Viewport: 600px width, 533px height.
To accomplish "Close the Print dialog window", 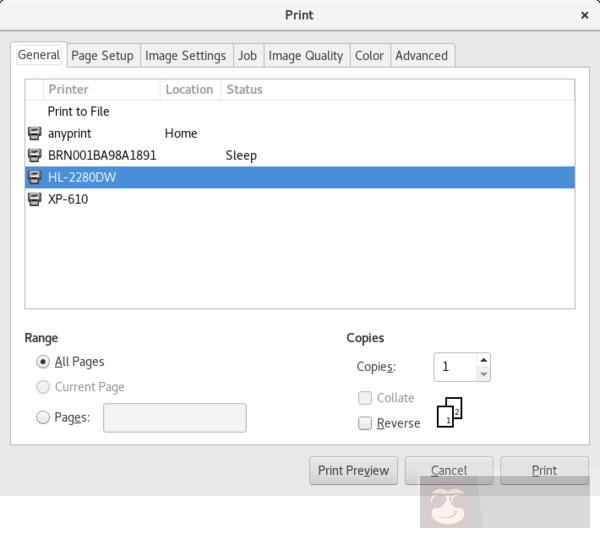I will (x=584, y=15).
